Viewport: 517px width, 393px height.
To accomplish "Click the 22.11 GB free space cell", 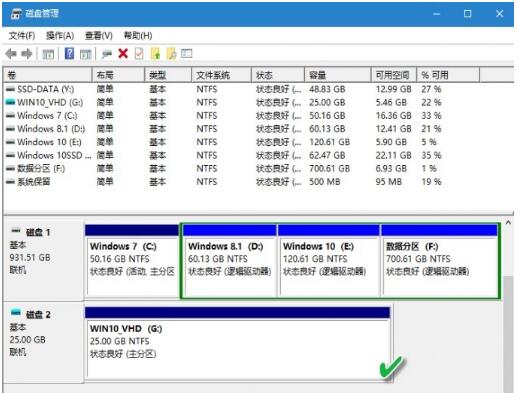I will tap(393, 155).
